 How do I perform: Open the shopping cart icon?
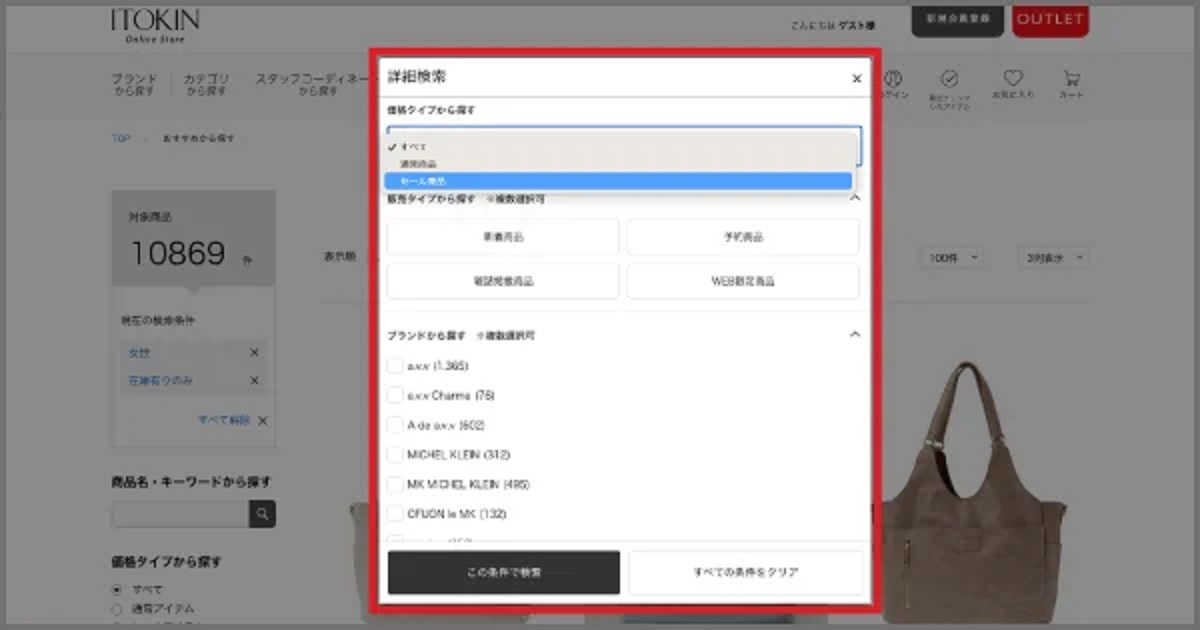[x=1071, y=83]
